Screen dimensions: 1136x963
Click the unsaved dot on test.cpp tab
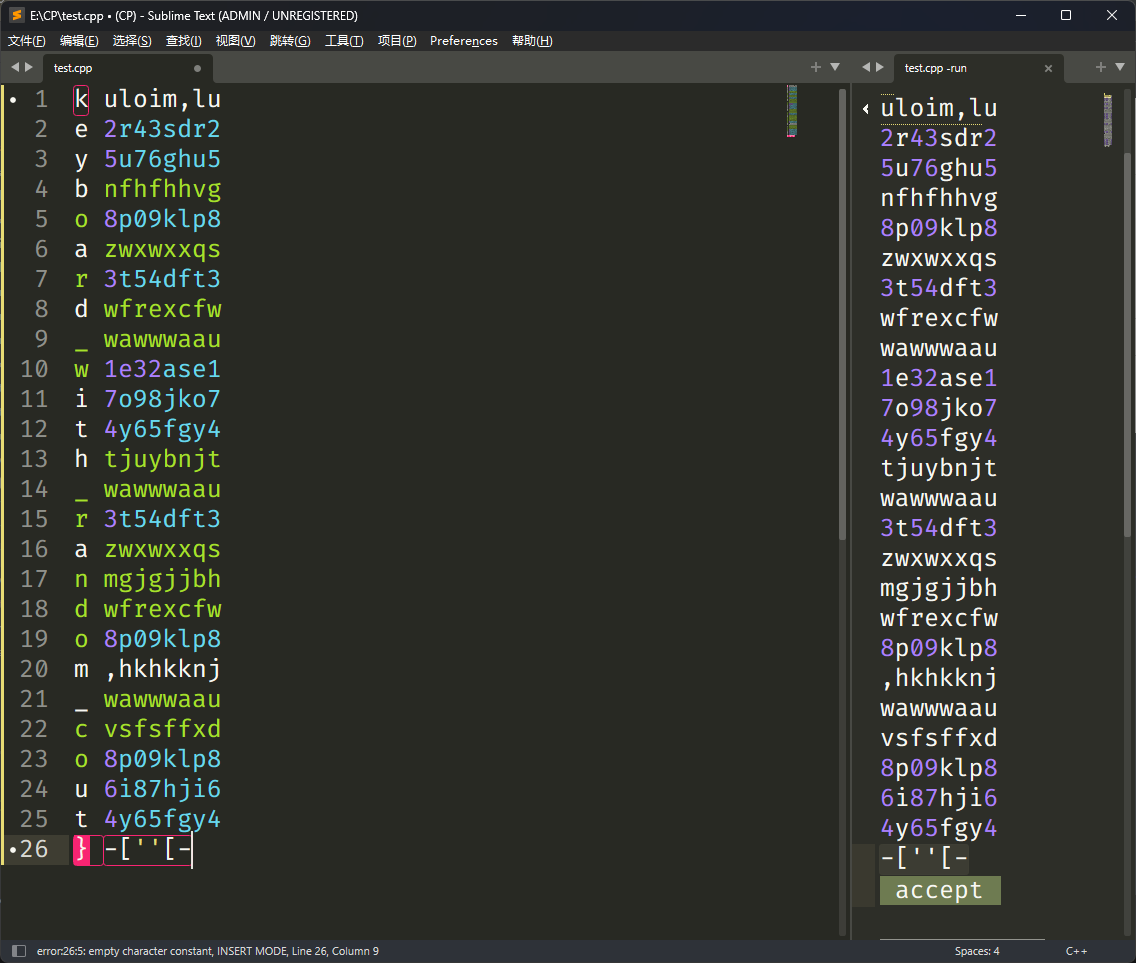point(197,69)
